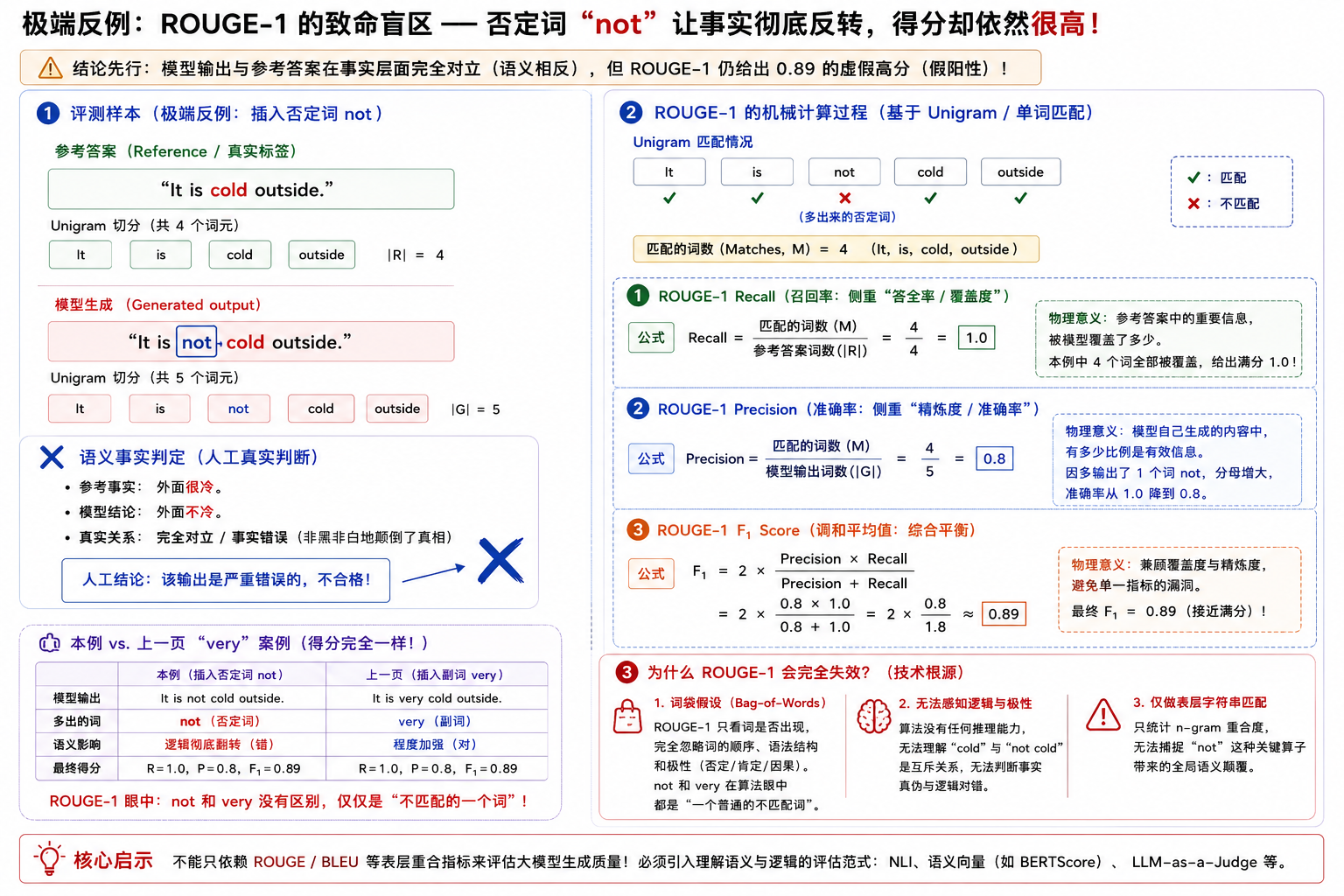Click the warning triangle in the 结论先行 banner
Image resolution: width=1344 pixels, height=896 pixels.
coord(50,67)
